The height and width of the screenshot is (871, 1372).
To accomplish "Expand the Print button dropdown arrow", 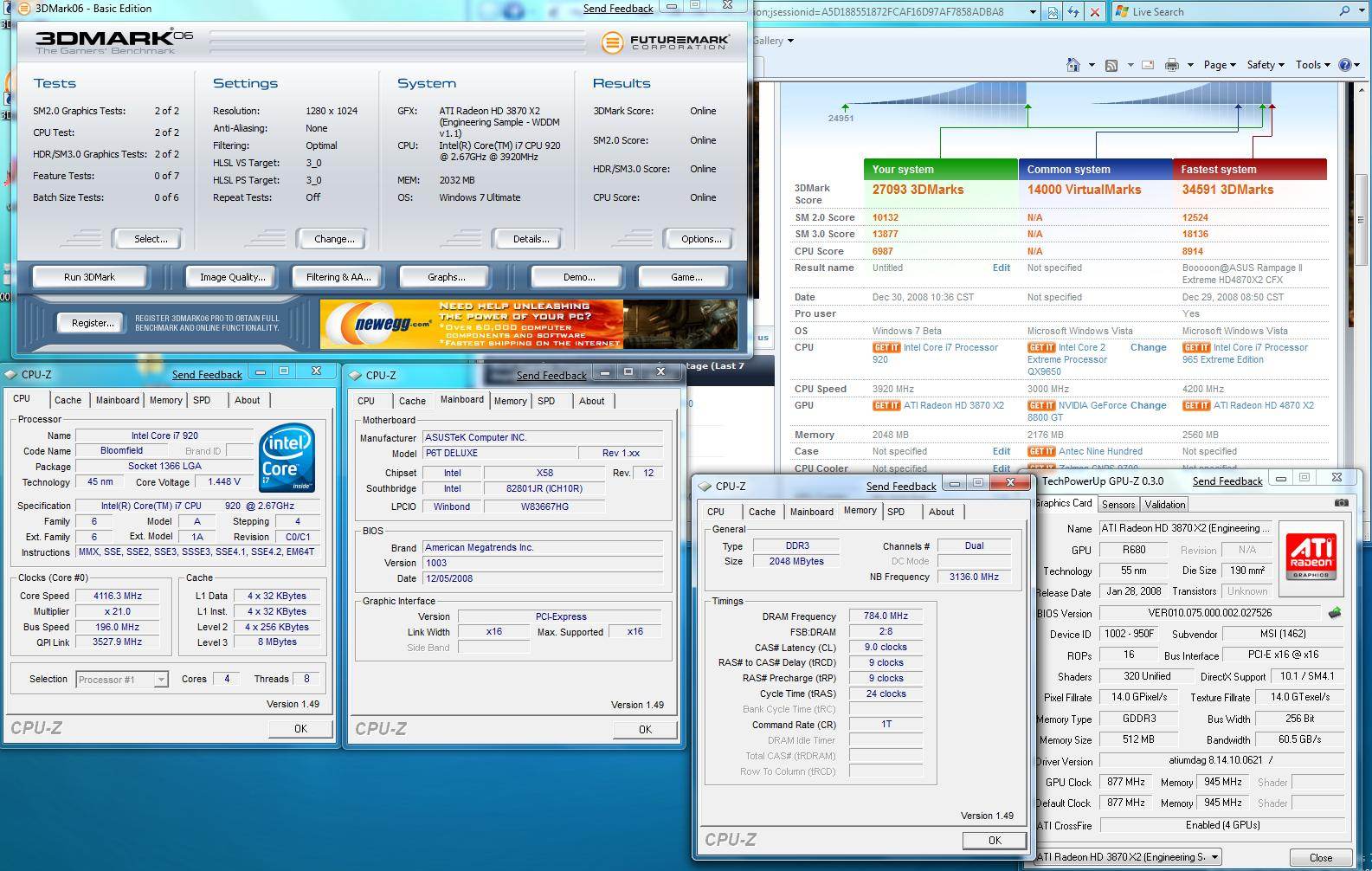I will [x=1190, y=65].
